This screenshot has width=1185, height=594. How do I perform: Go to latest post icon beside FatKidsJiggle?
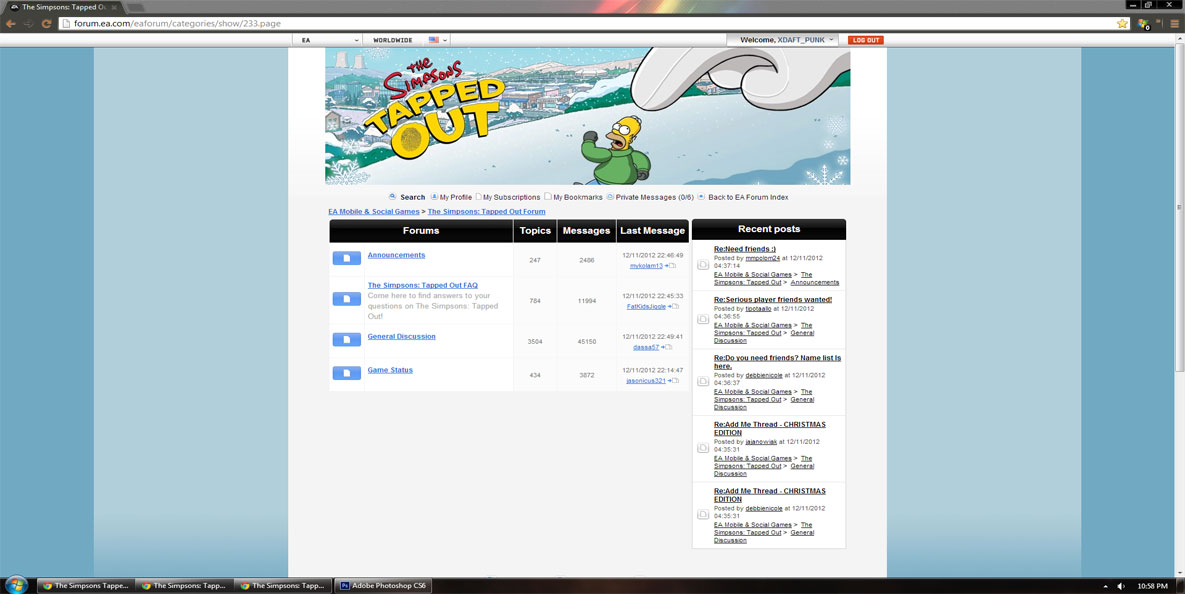pyautogui.click(x=674, y=307)
